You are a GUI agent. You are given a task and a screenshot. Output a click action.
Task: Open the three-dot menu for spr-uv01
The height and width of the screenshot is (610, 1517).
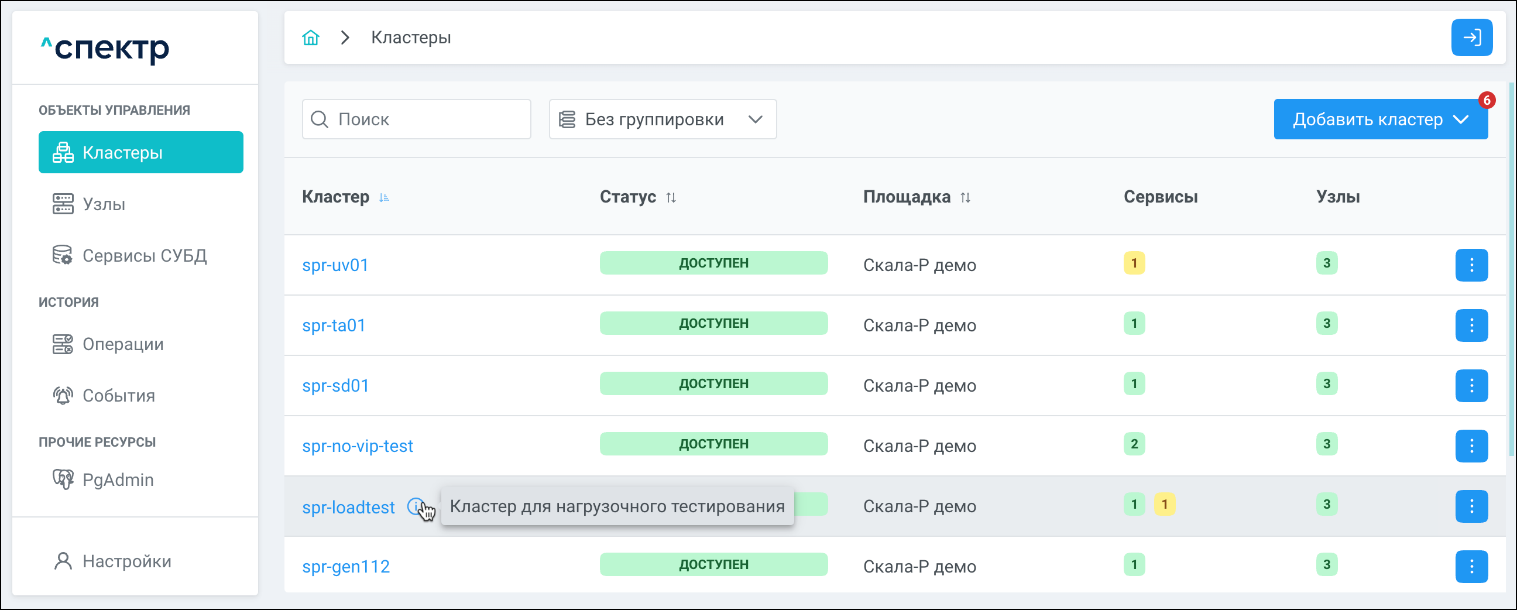1471,265
